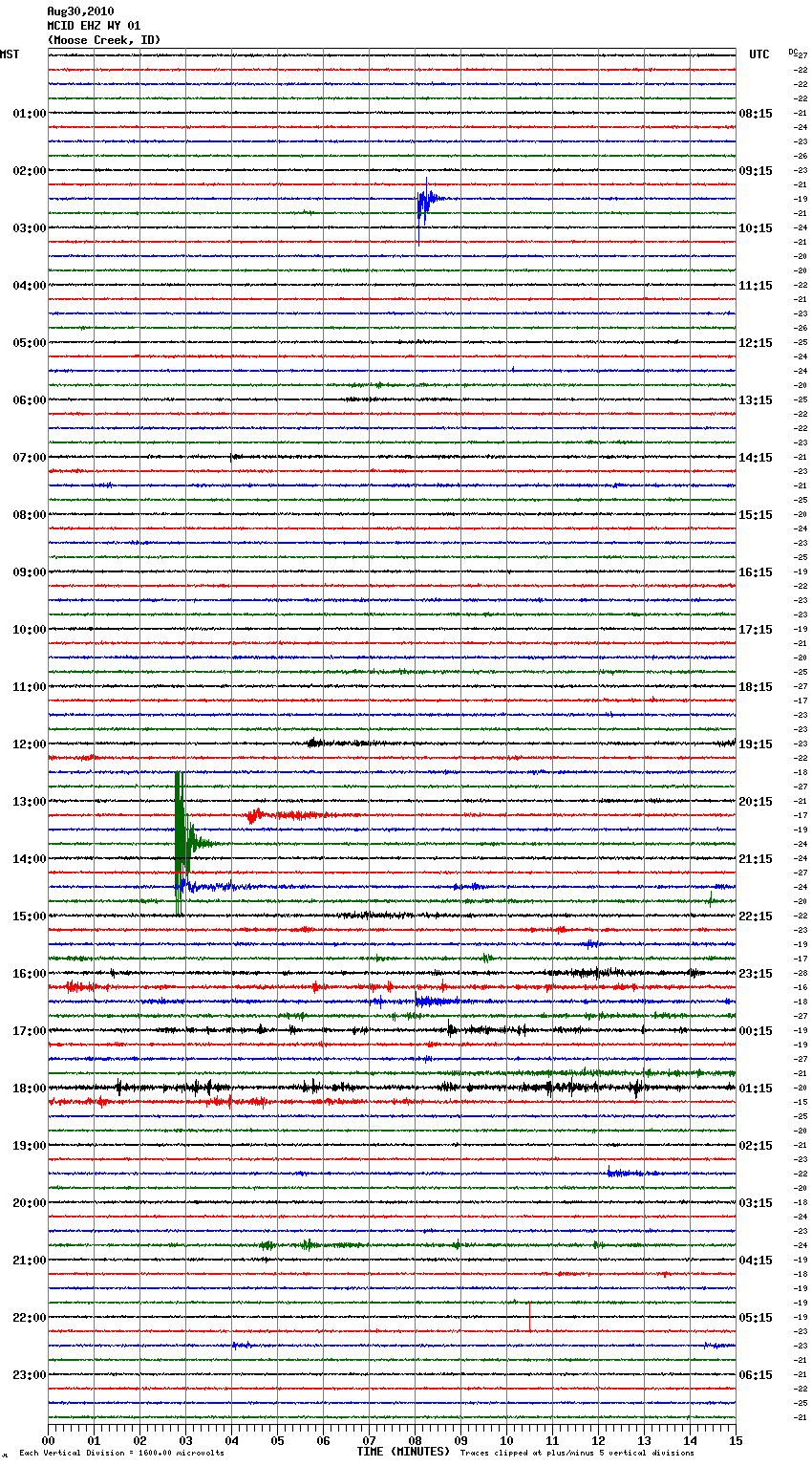
Task: Click the DC column header
Action: click(793, 52)
